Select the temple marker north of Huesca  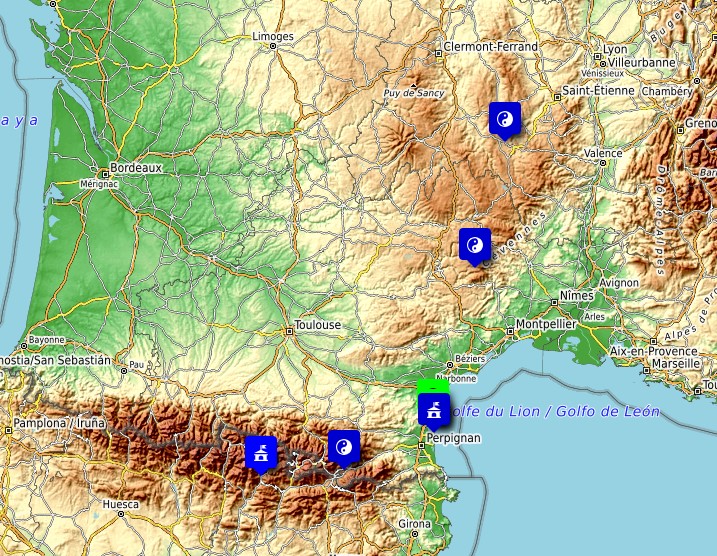(260, 453)
